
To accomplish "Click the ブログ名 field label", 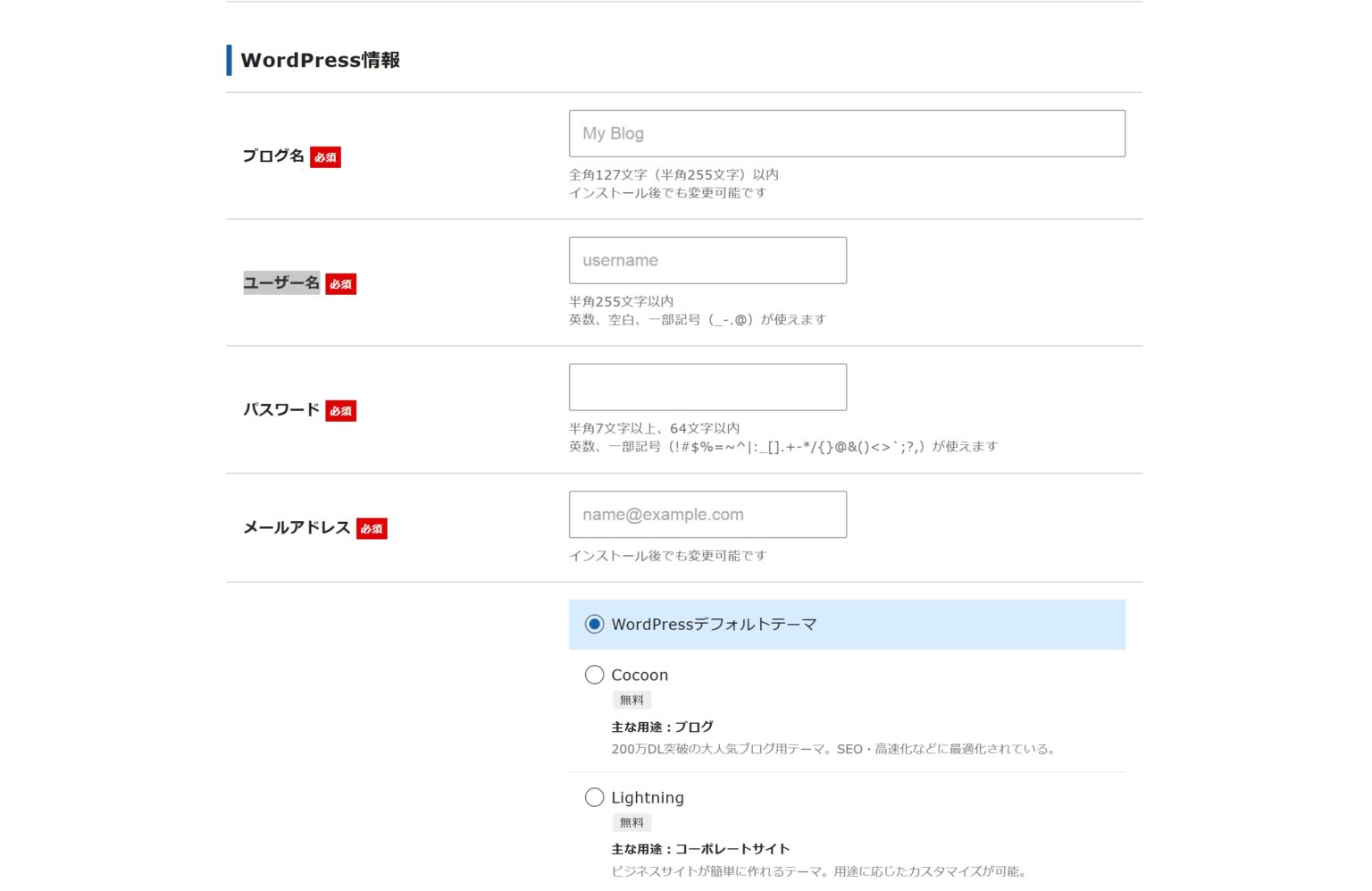I will 273,156.
